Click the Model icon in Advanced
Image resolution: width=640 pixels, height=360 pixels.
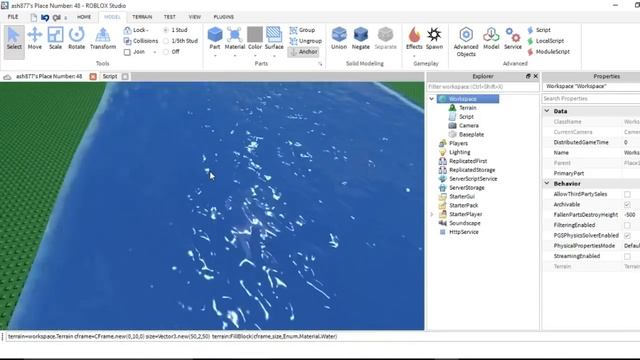[x=491, y=39]
